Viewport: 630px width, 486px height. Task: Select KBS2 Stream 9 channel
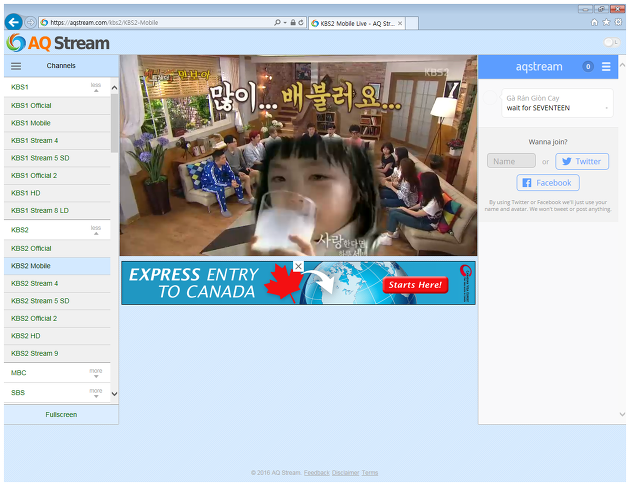[57, 353]
